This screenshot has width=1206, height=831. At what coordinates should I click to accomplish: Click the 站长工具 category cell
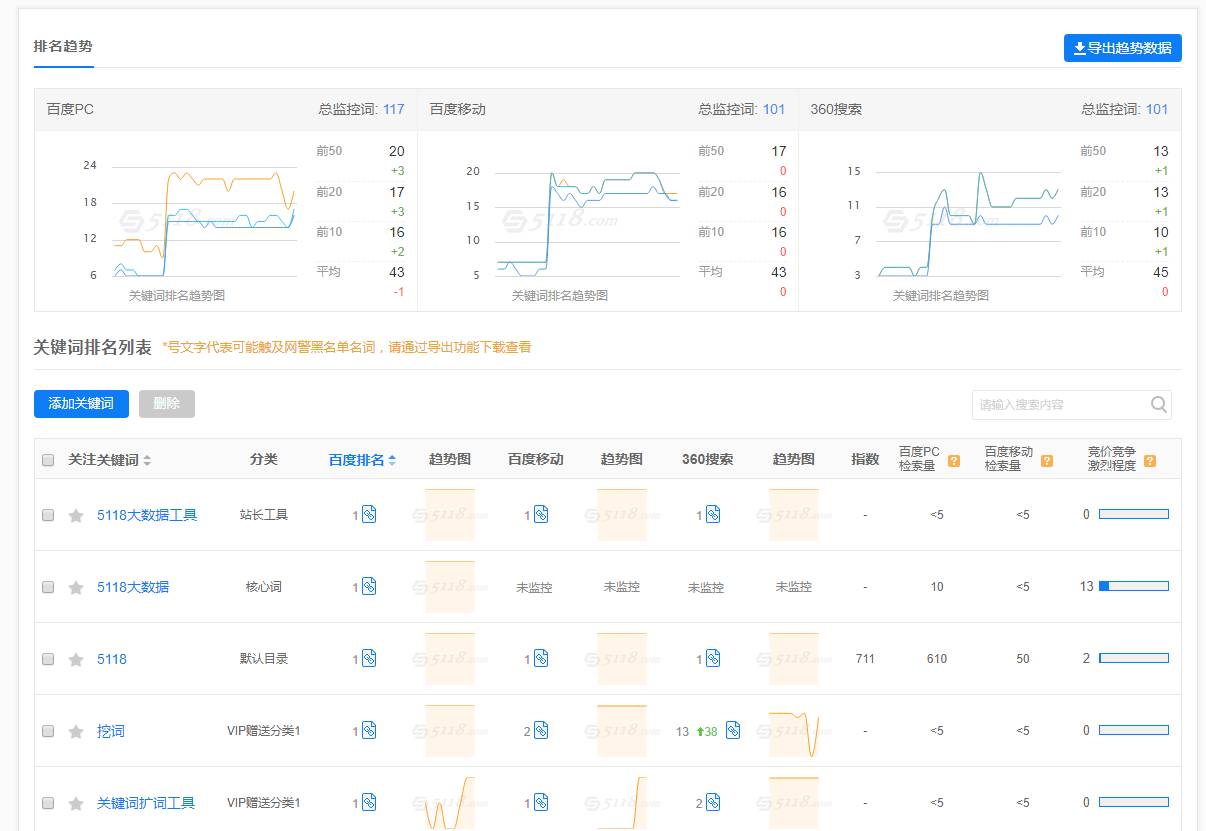coord(264,515)
